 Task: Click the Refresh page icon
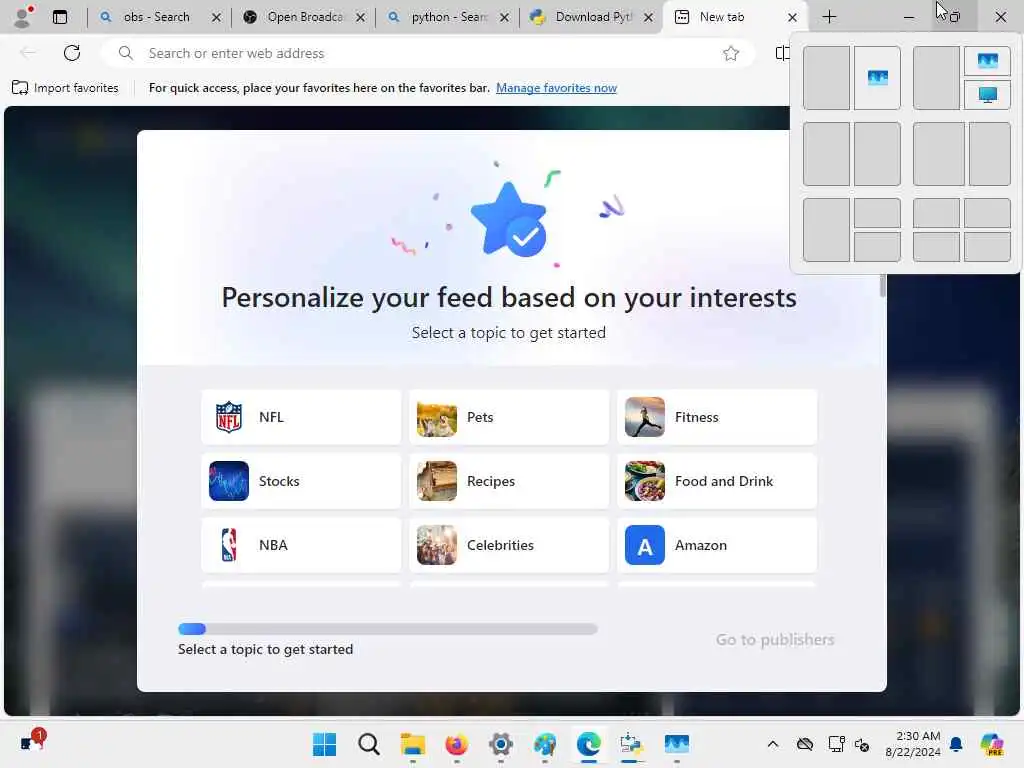[72, 53]
